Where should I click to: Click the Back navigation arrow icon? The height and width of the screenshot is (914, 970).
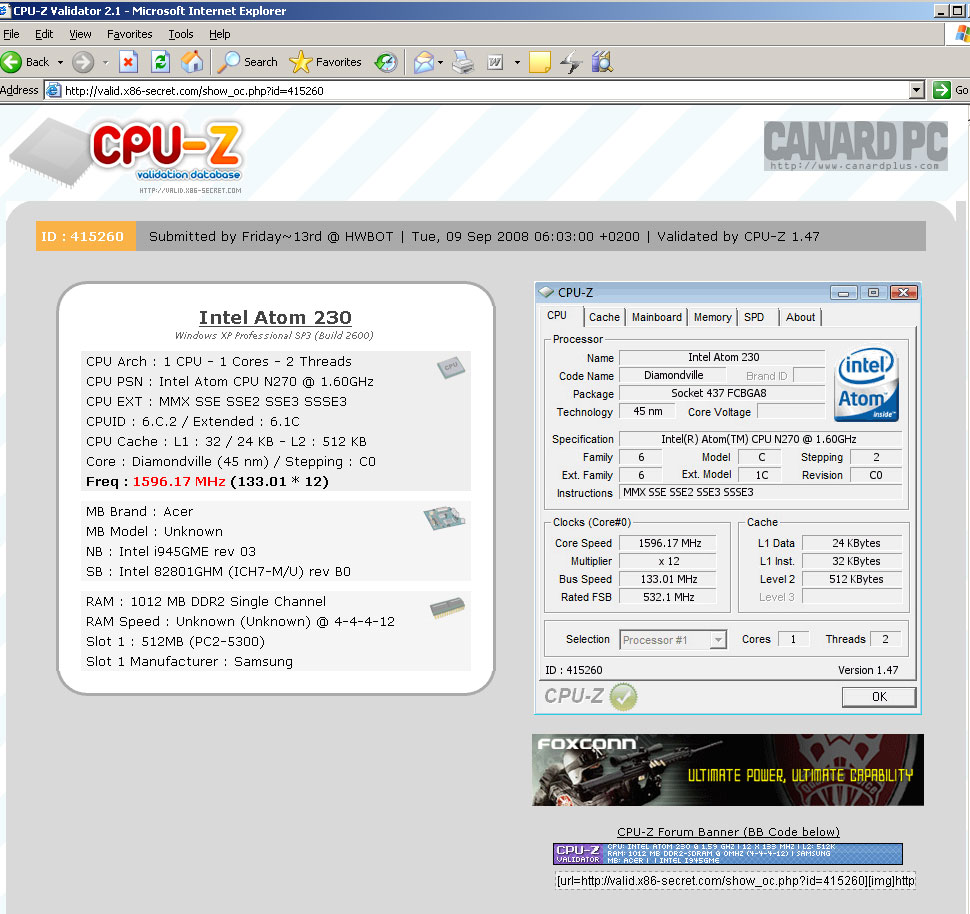(x=12, y=62)
